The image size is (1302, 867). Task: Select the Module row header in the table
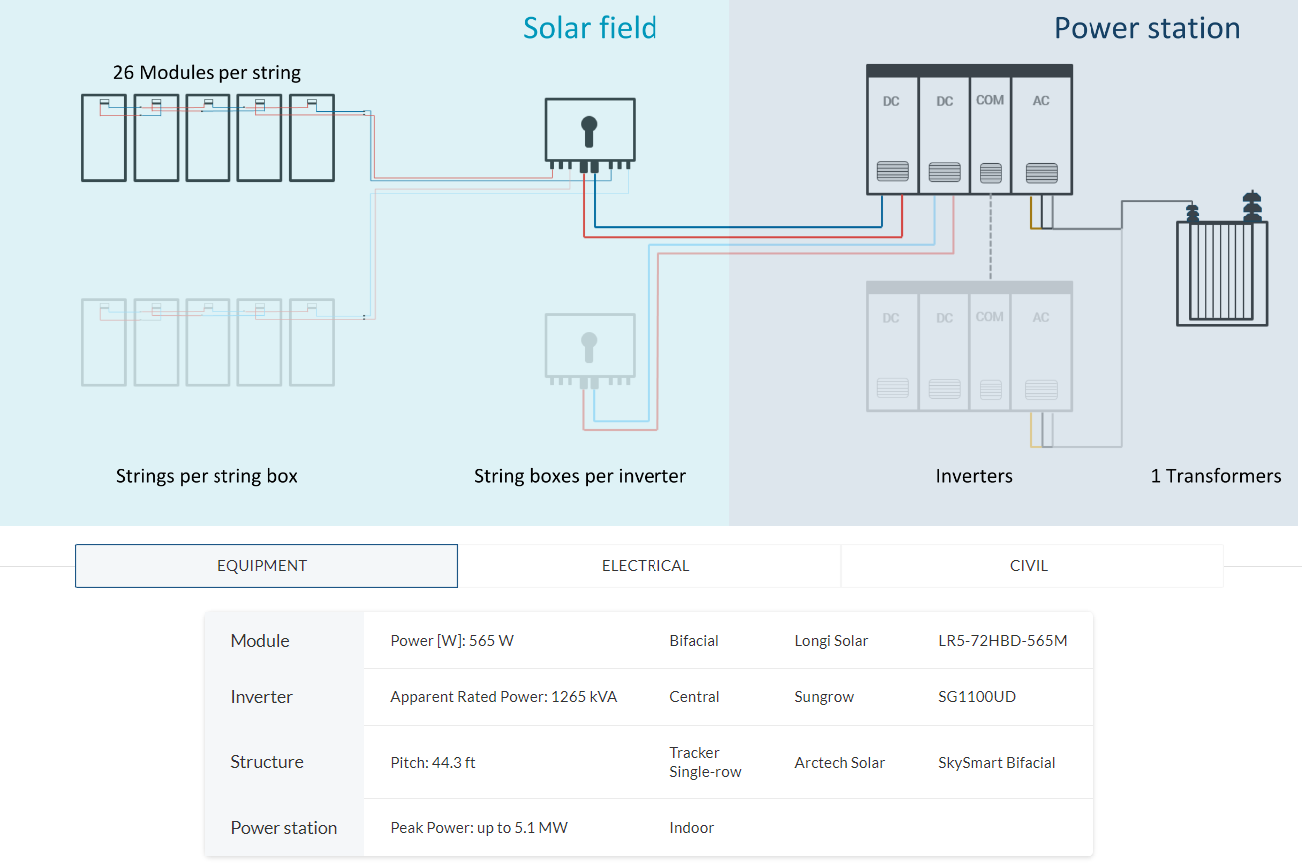pyautogui.click(x=260, y=641)
